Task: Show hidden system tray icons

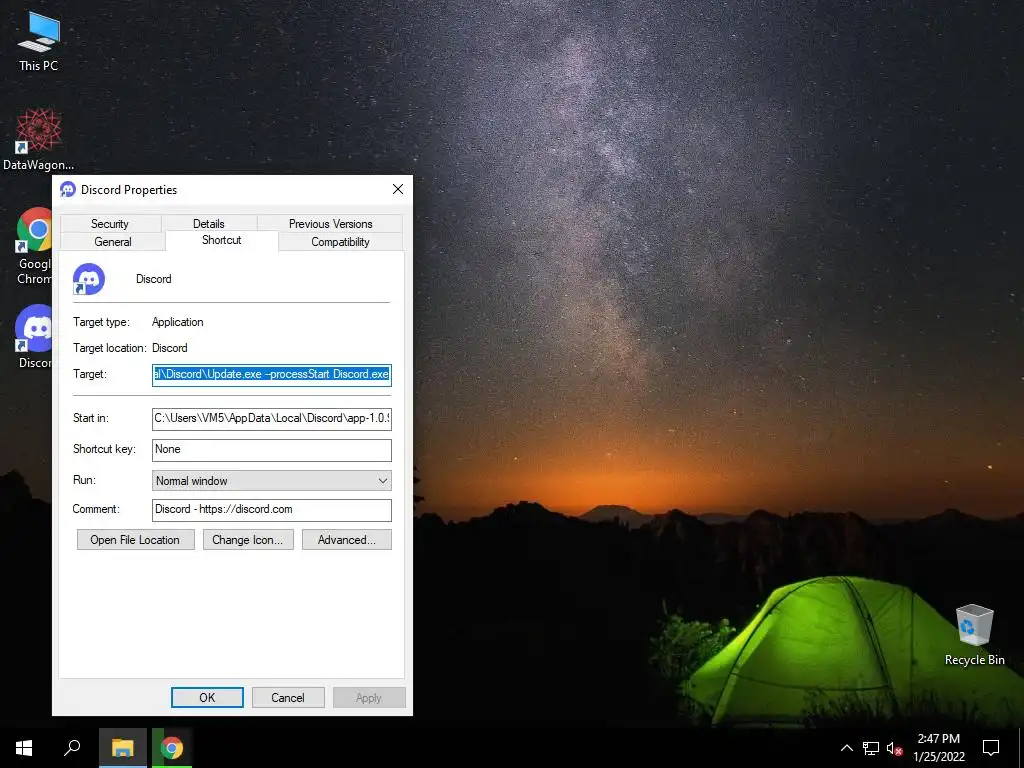Action: [x=846, y=748]
